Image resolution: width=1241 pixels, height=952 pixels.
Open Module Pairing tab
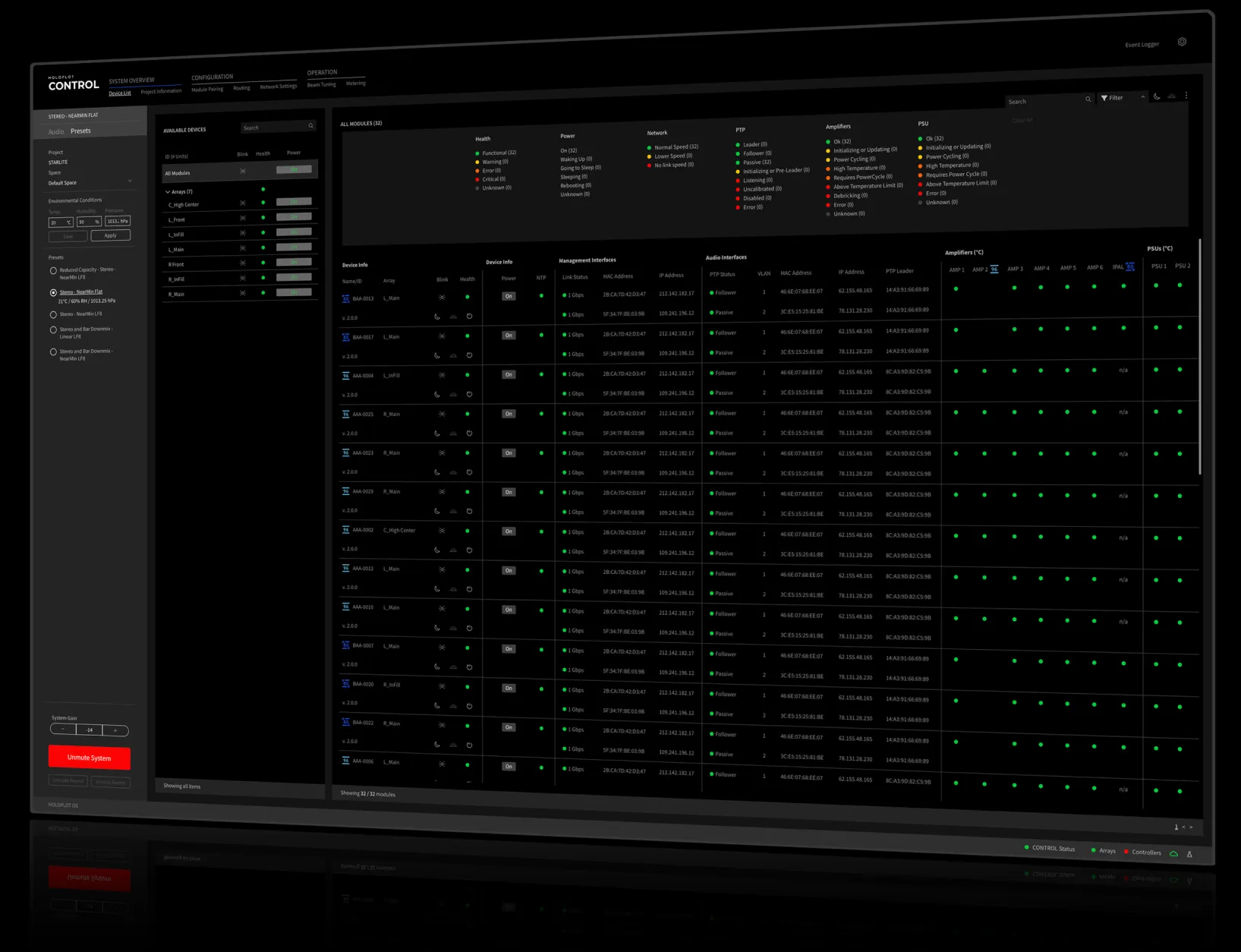207,89
